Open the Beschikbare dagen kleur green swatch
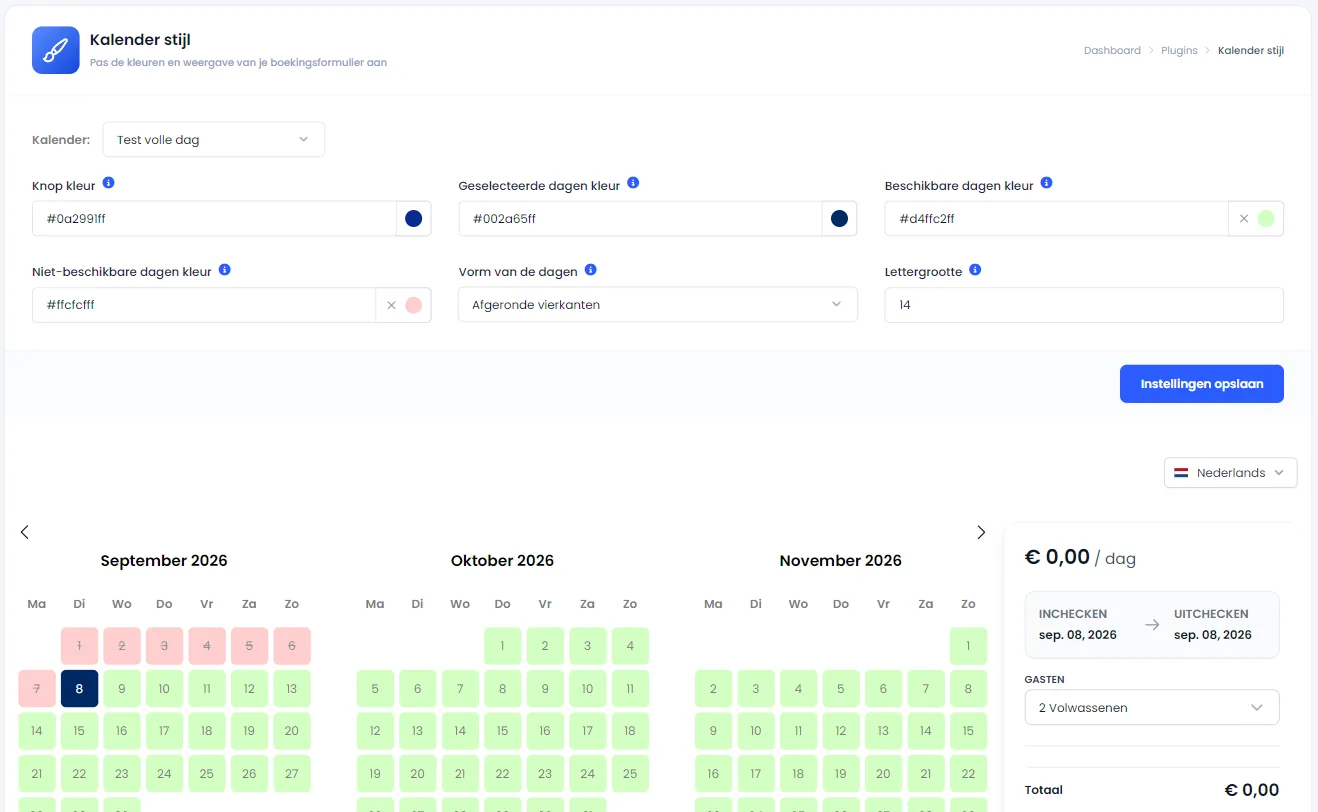Screen dimensions: 1318x812 coord(1266,219)
